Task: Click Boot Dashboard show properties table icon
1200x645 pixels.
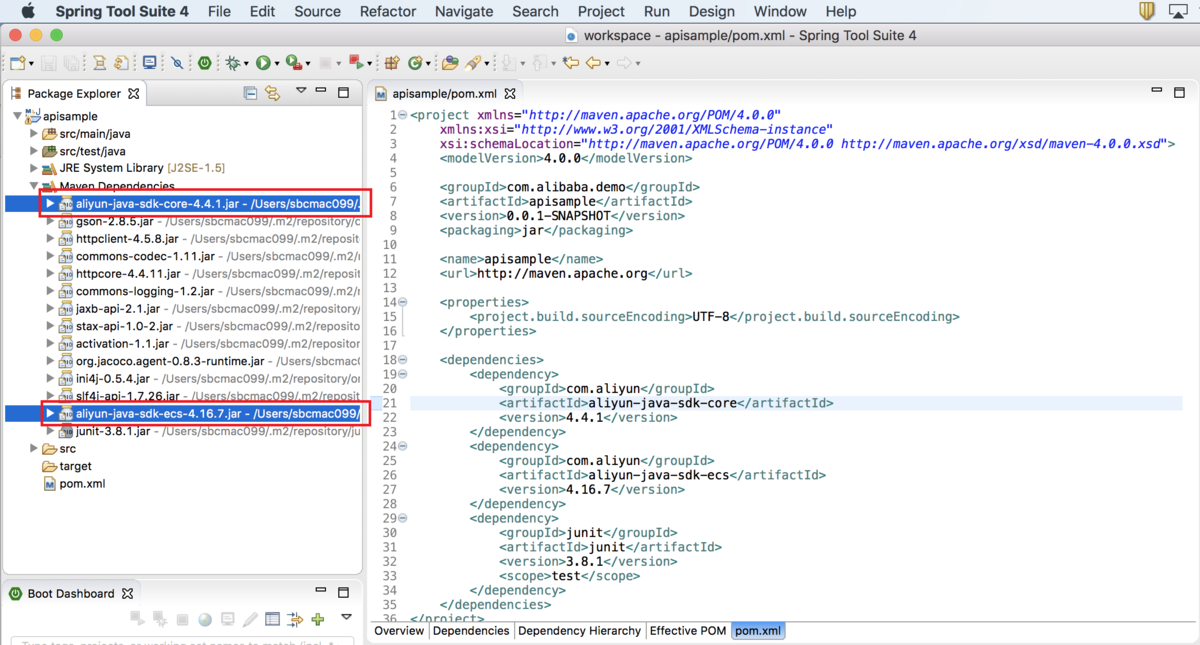Action: (x=272, y=620)
